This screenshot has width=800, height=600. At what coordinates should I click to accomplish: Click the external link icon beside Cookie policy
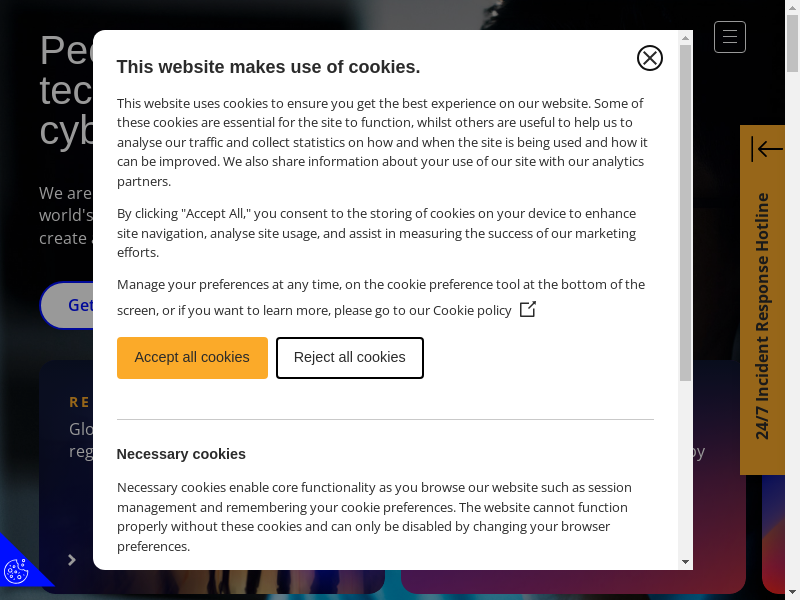[528, 309]
